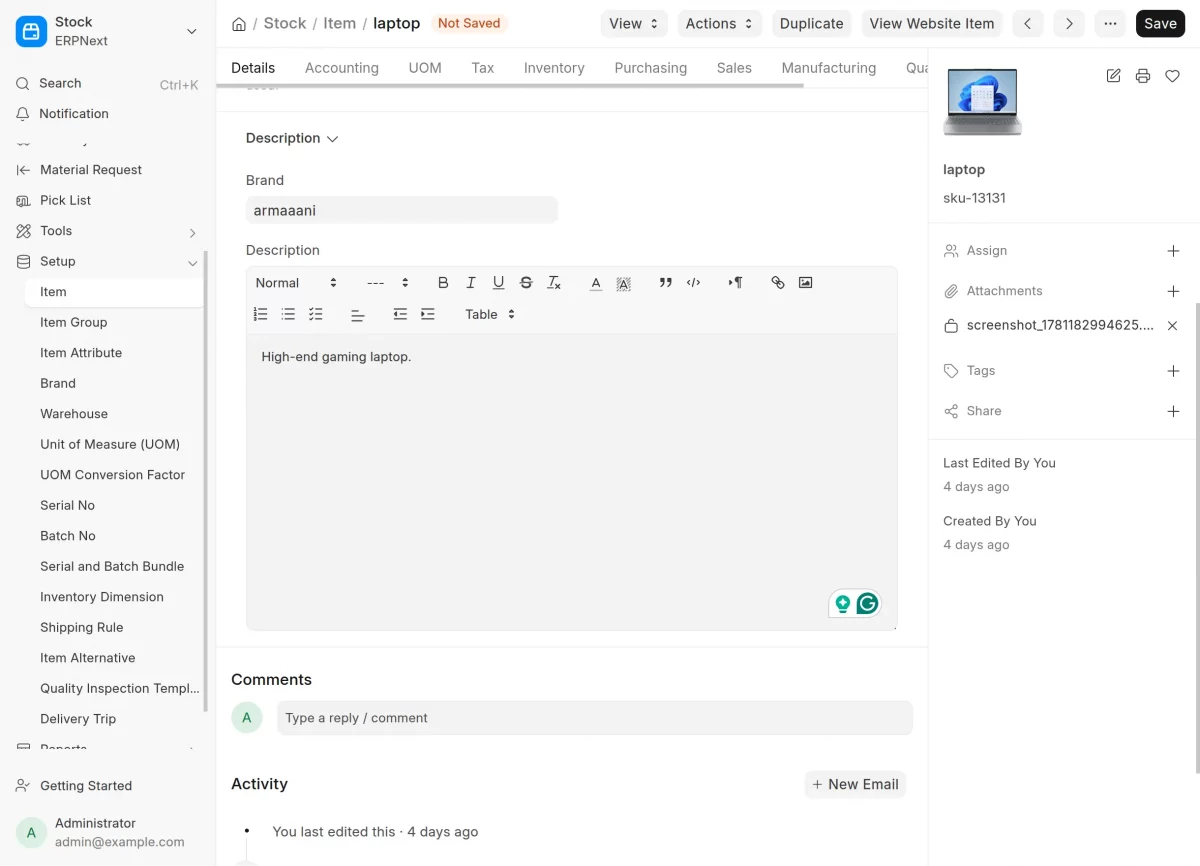1200x866 pixels.
Task: Underline text in description editor
Action: 498,283
